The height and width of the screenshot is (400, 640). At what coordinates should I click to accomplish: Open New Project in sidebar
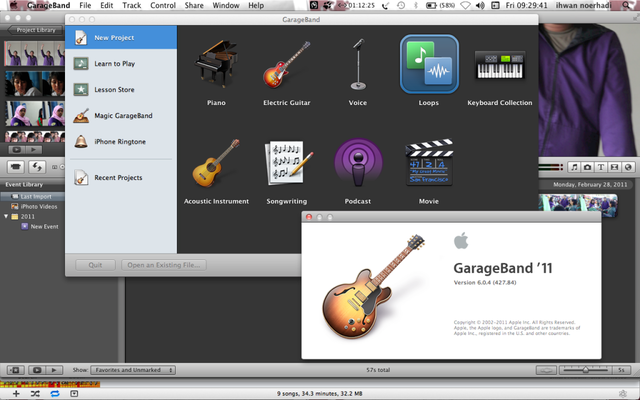[x=121, y=38]
